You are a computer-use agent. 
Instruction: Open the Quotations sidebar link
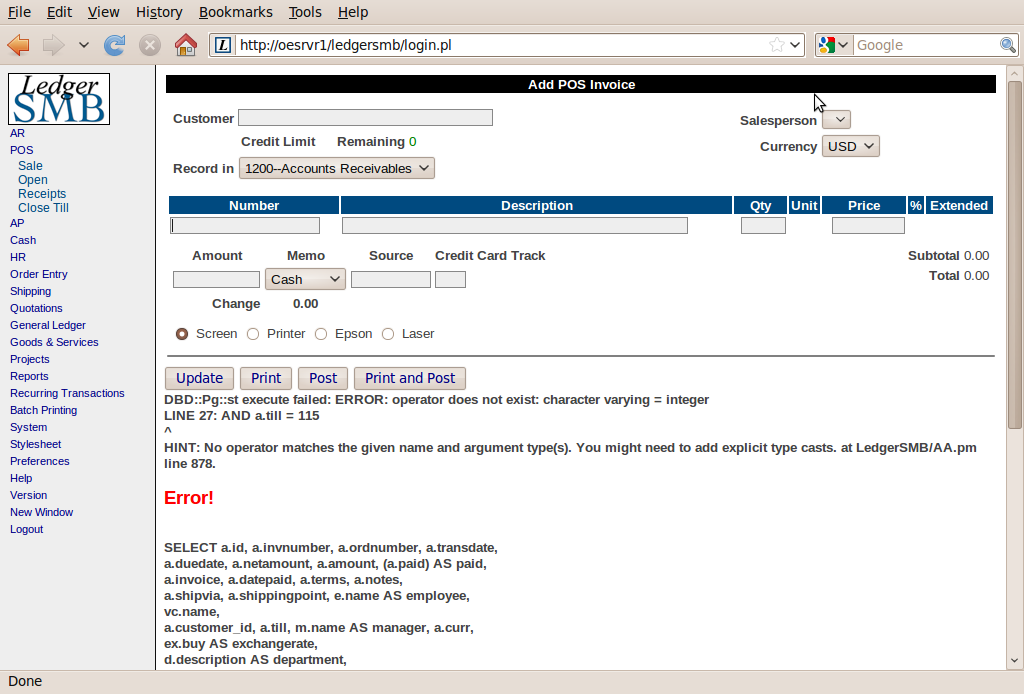click(x=36, y=308)
